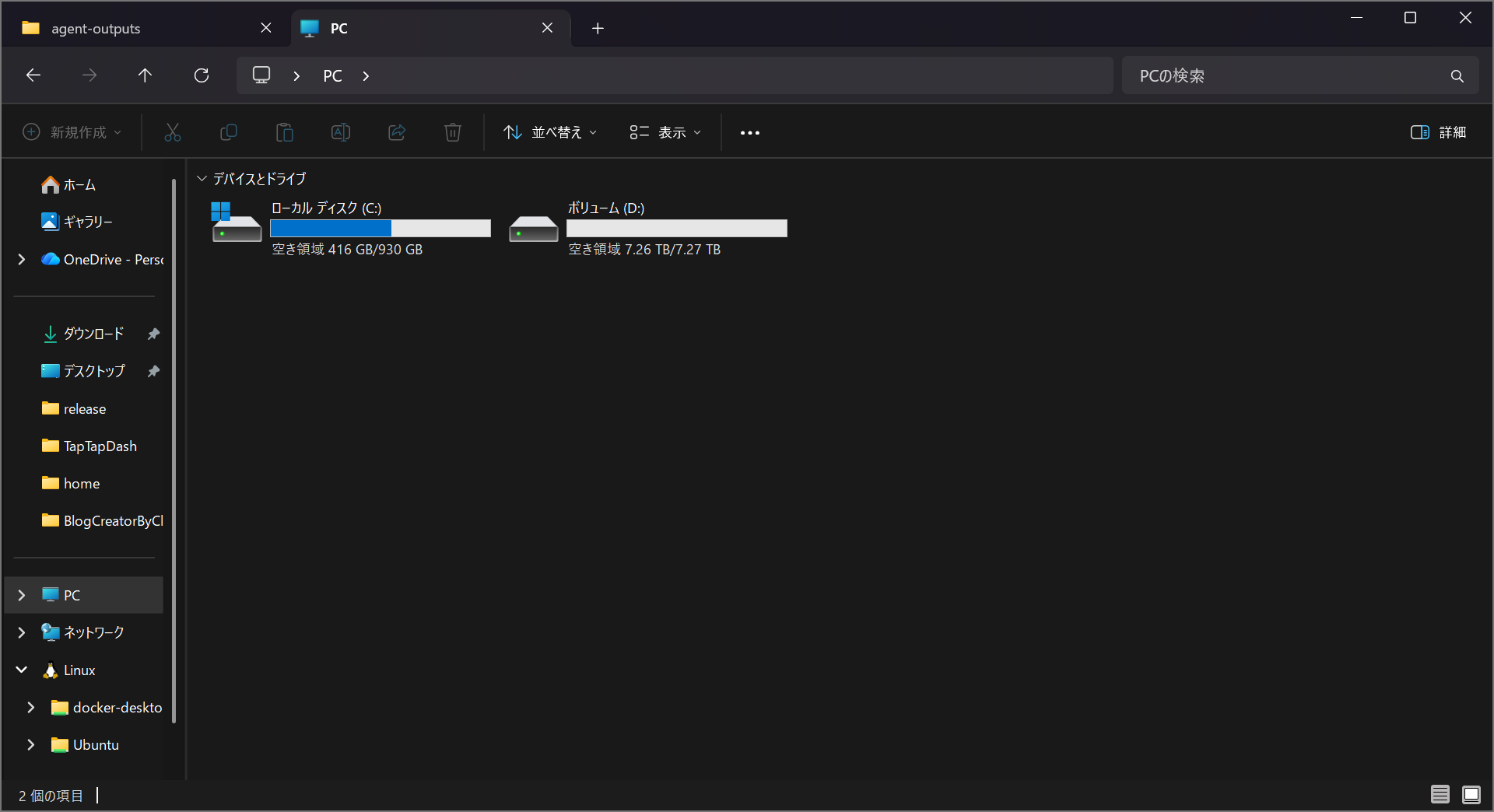The image size is (1494, 812).
Task: Refresh the current PC view
Action: point(202,75)
